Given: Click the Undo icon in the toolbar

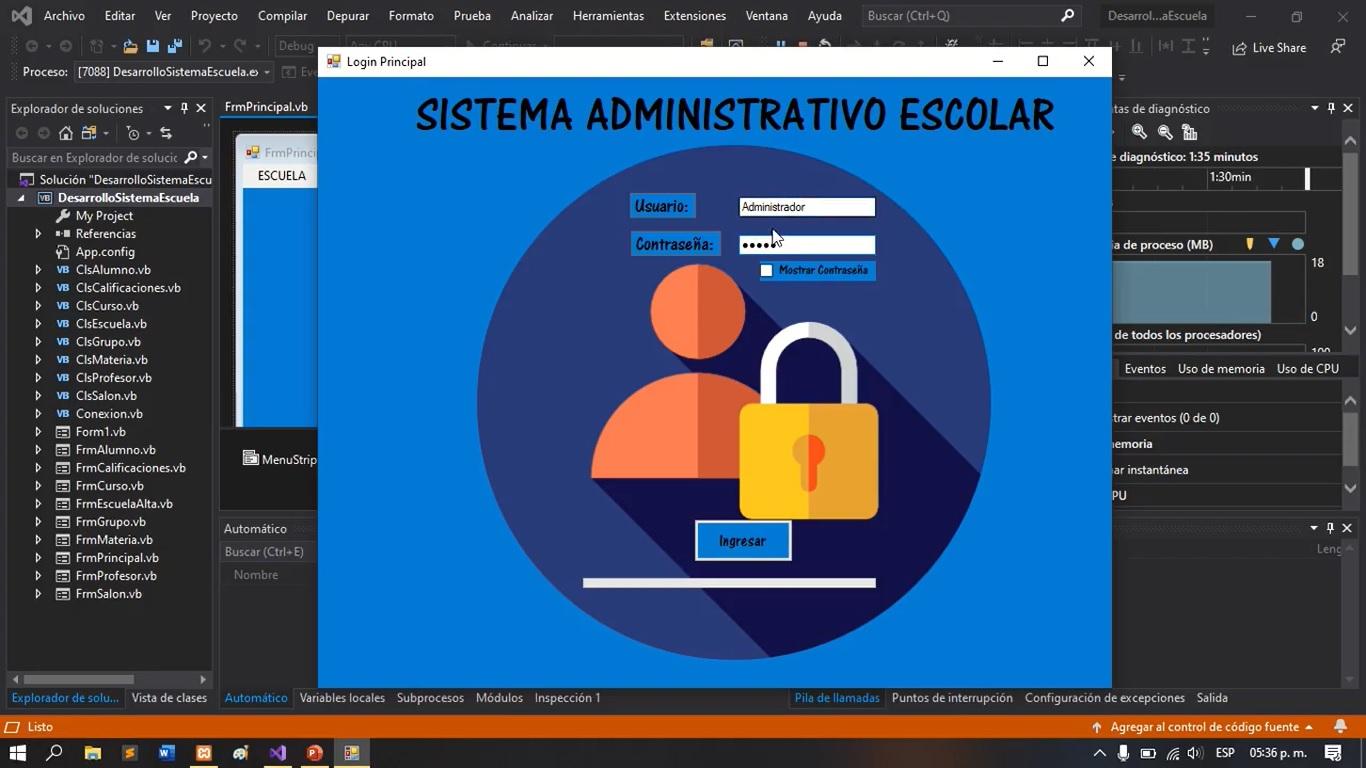Looking at the screenshot, I should coord(204,46).
